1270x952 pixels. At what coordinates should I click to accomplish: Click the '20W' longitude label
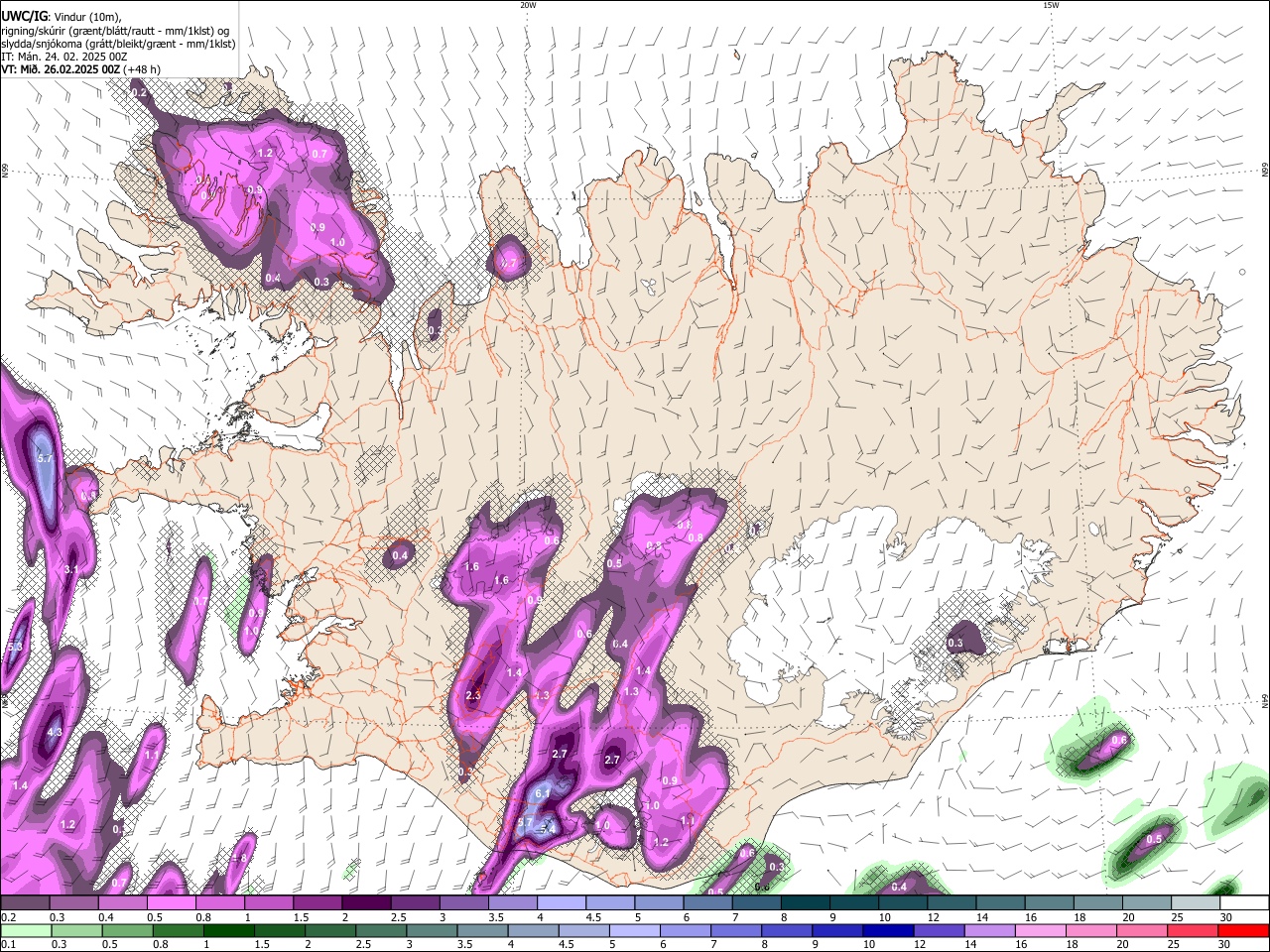coord(528,5)
